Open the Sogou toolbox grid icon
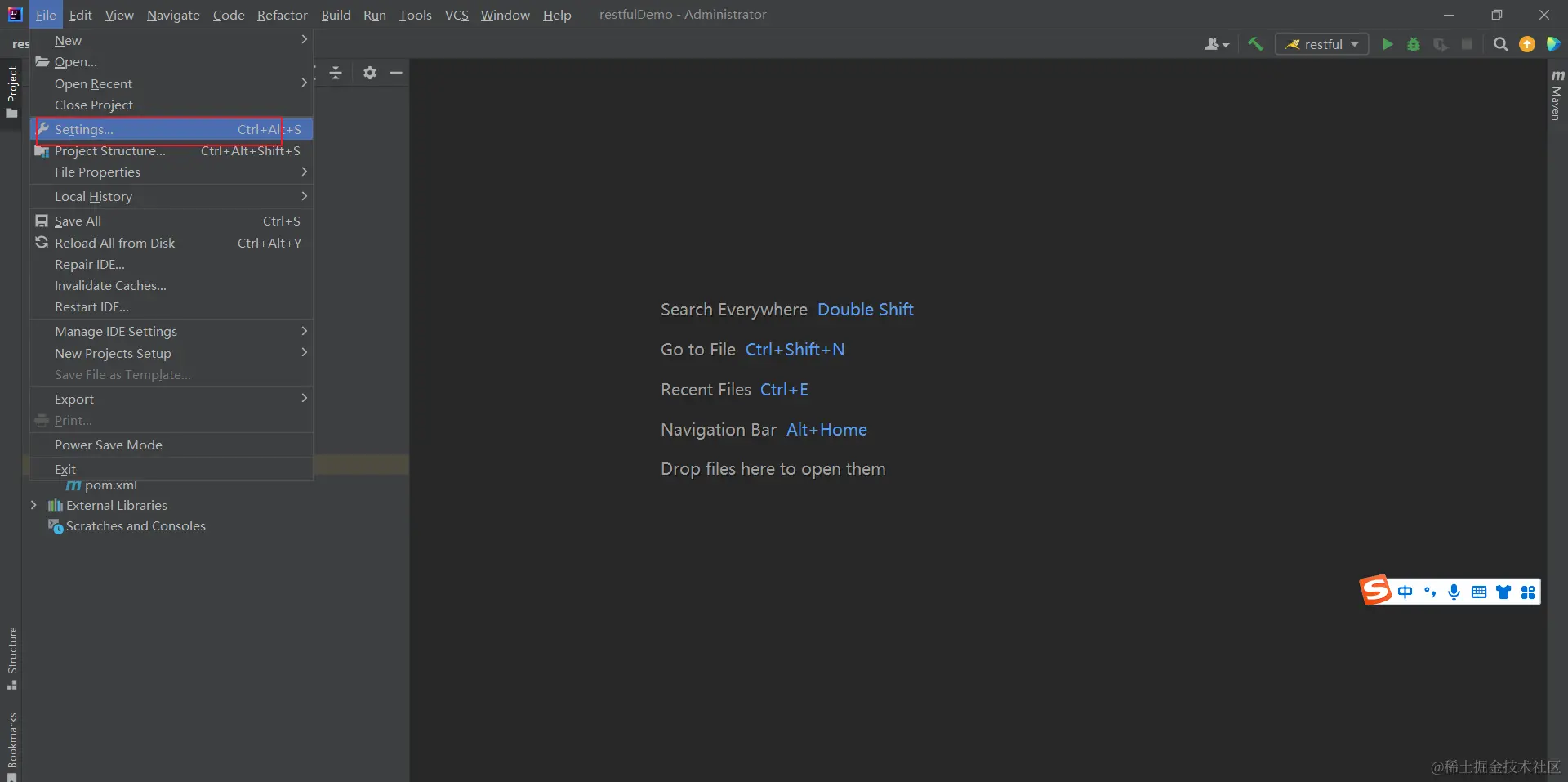Viewport: 1568px width, 782px height. pyautogui.click(x=1528, y=592)
